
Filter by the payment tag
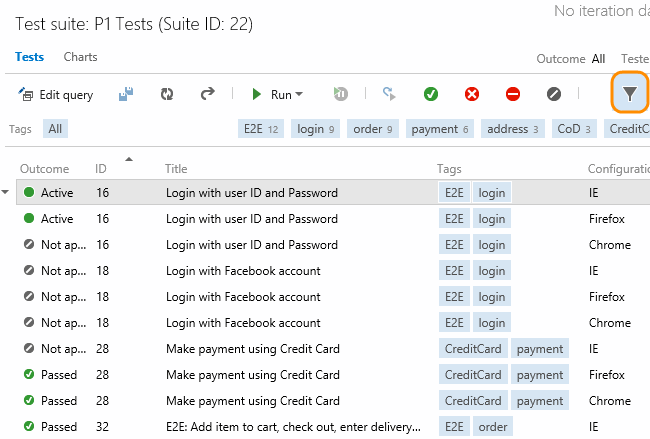click(x=440, y=128)
